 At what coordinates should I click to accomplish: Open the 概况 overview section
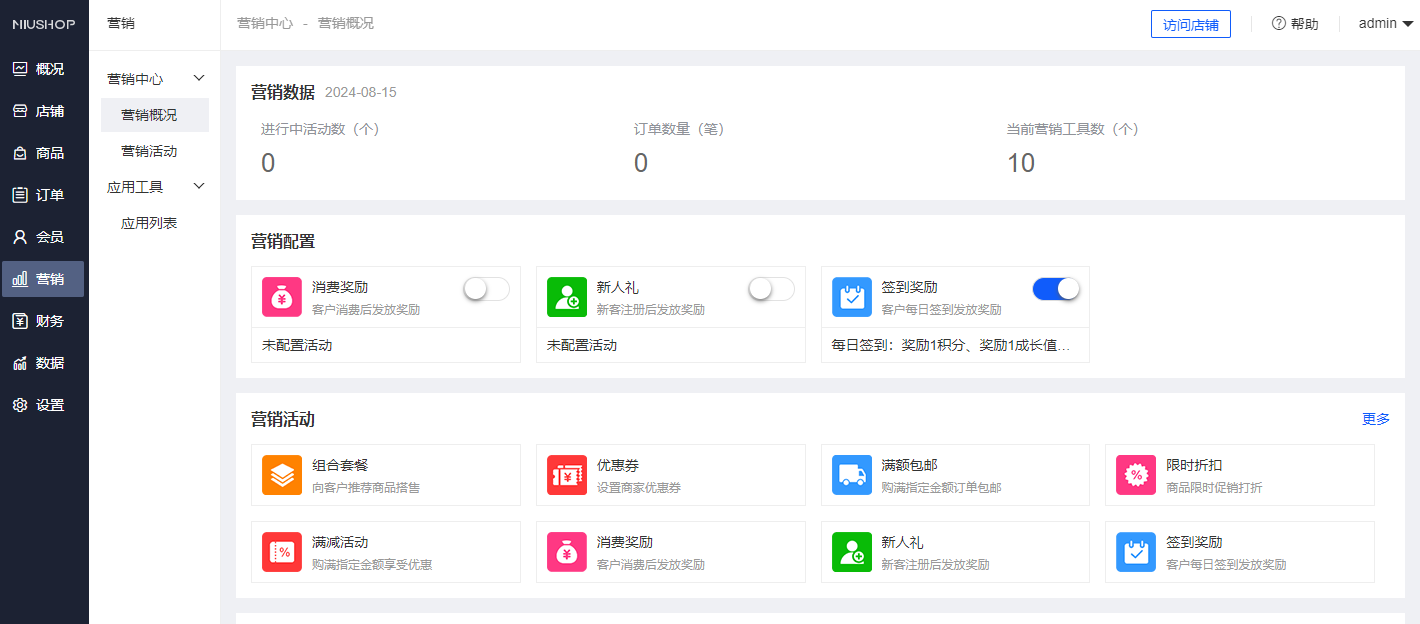click(x=43, y=68)
